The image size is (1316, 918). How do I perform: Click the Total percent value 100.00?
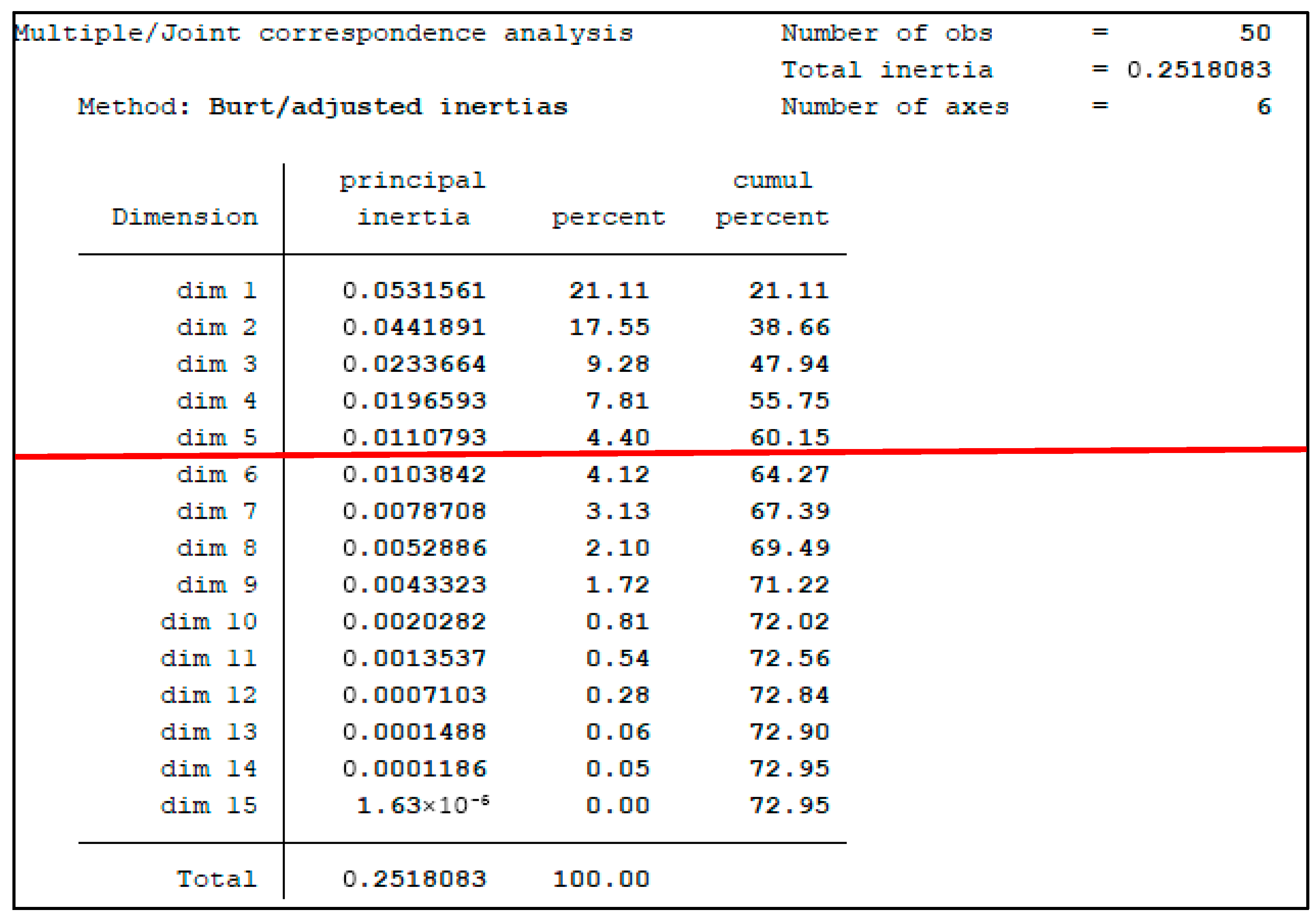click(x=601, y=879)
